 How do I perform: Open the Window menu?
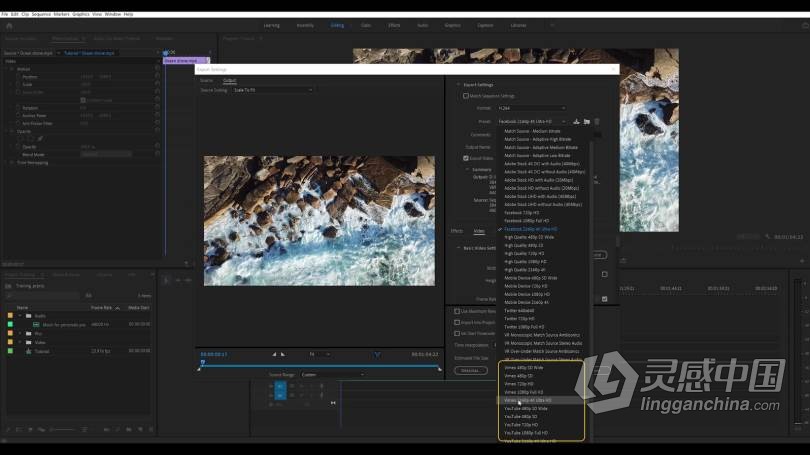[113, 14]
